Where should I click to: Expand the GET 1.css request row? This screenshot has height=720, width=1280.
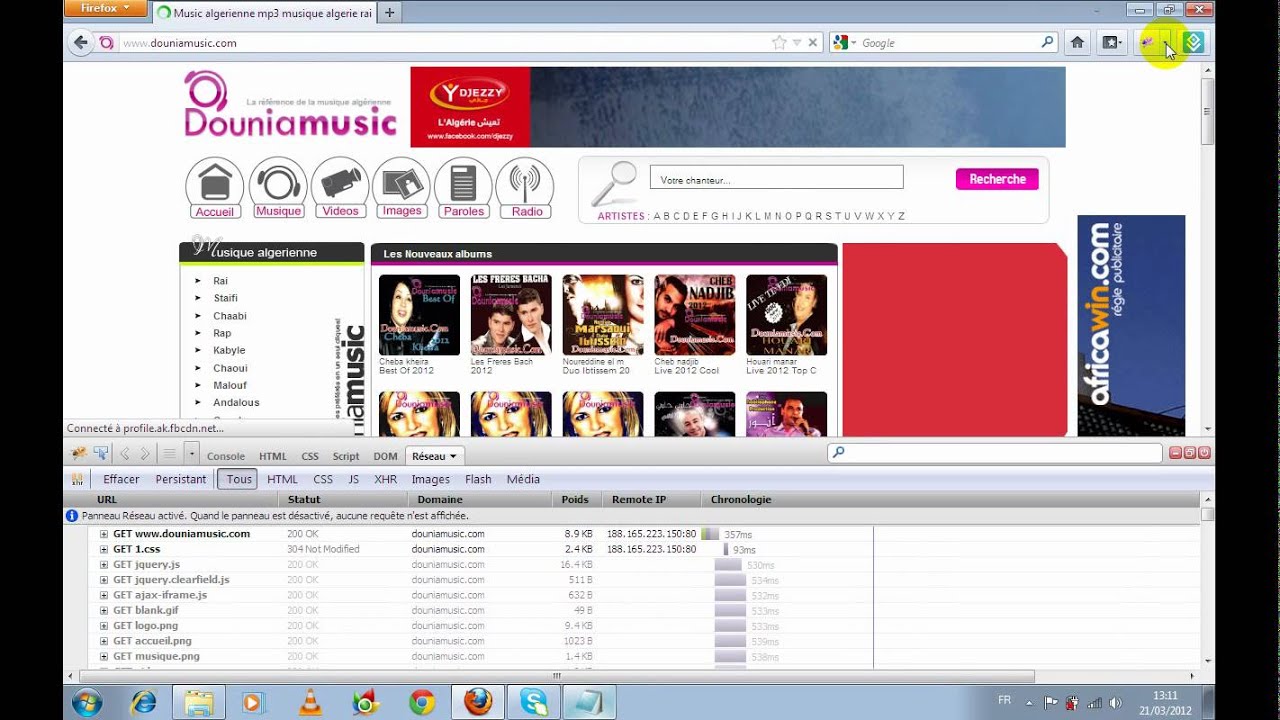pyautogui.click(x=103, y=549)
